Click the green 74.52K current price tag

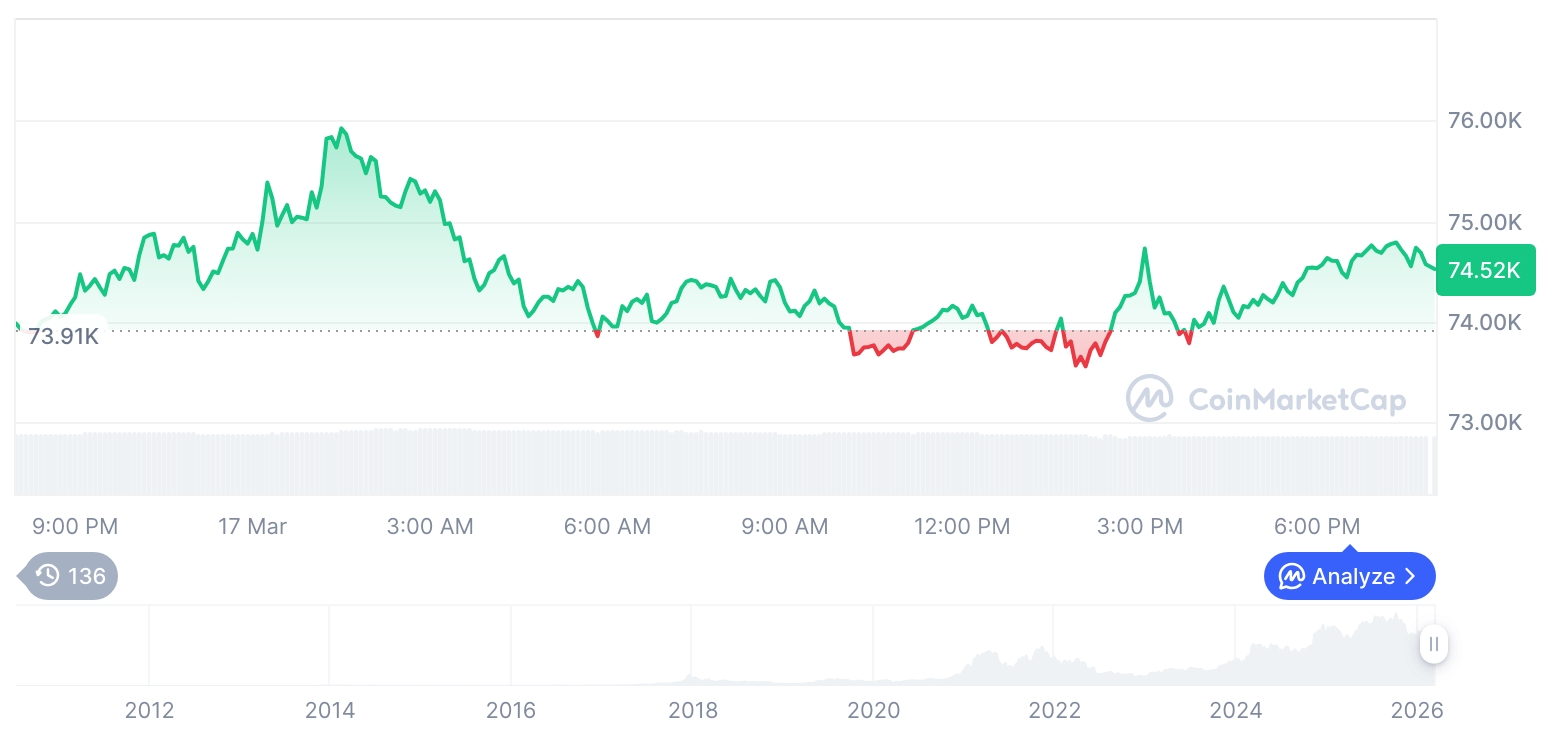(x=1484, y=270)
